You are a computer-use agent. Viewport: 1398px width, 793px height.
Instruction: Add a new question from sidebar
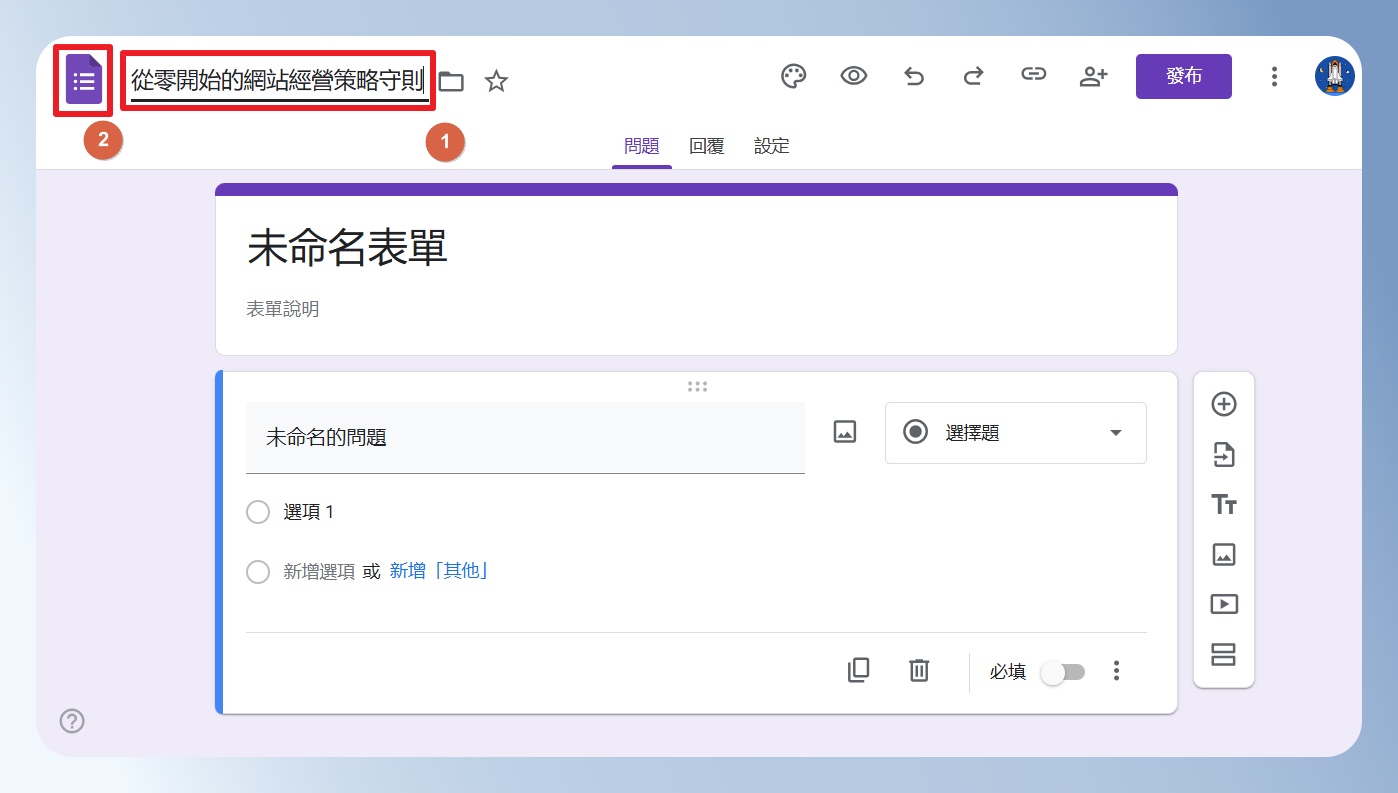[x=1224, y=404]
